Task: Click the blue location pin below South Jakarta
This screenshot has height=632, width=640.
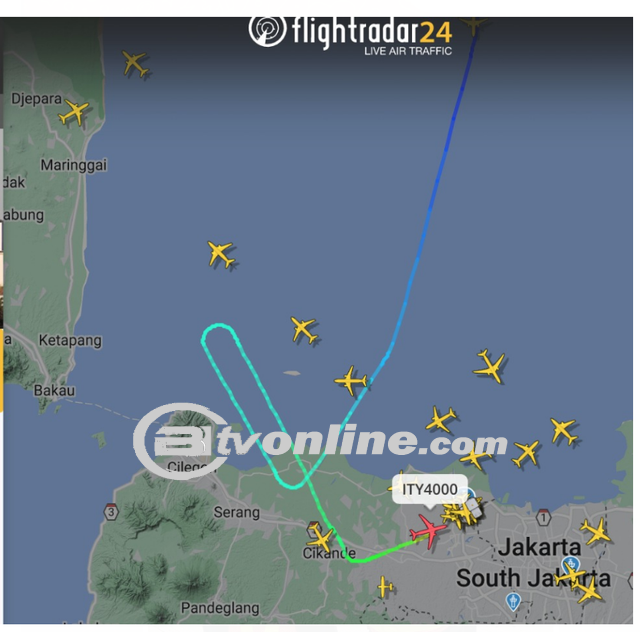Action: [x=513, y=601]
